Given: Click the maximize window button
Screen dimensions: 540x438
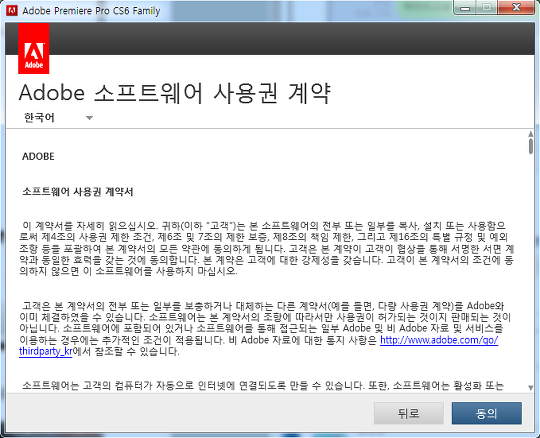Looking at the screenshot, I should (x=486, y=8).
